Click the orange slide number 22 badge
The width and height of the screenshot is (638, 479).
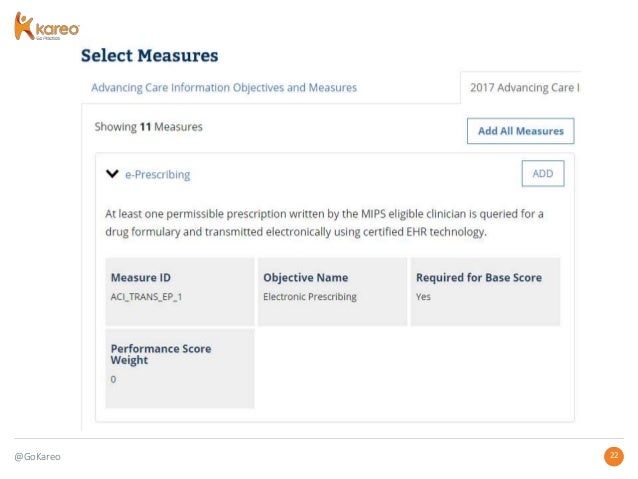tap(614, 457)
